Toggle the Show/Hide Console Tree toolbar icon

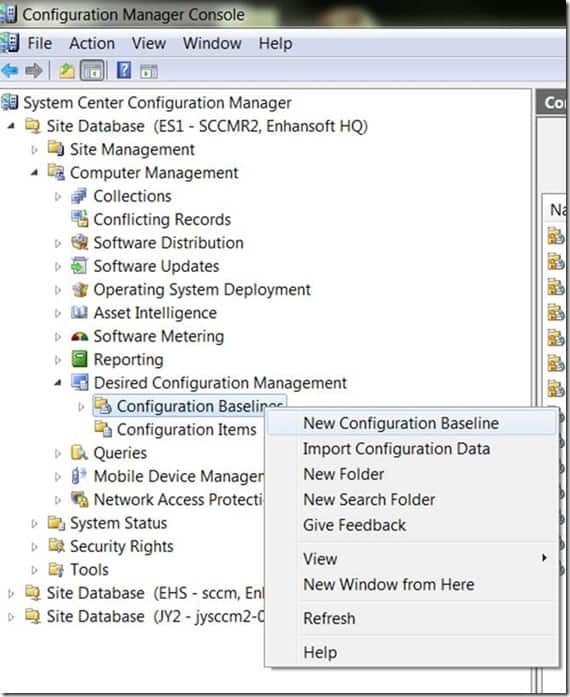tap(92, 71)
